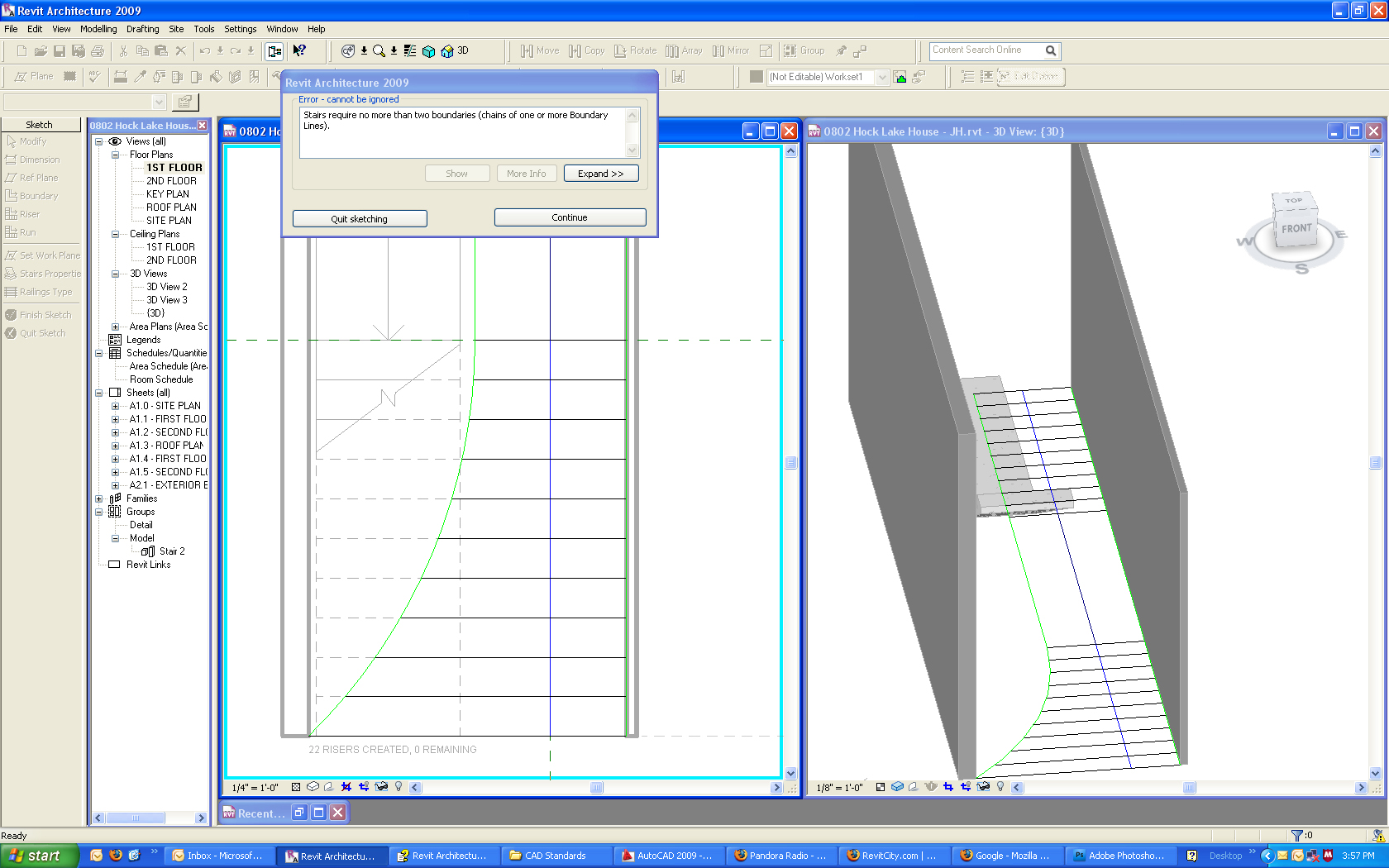Click the SteeringWheels navigation icon
This screenshot has height=868, width=1389.
(348, 51)
